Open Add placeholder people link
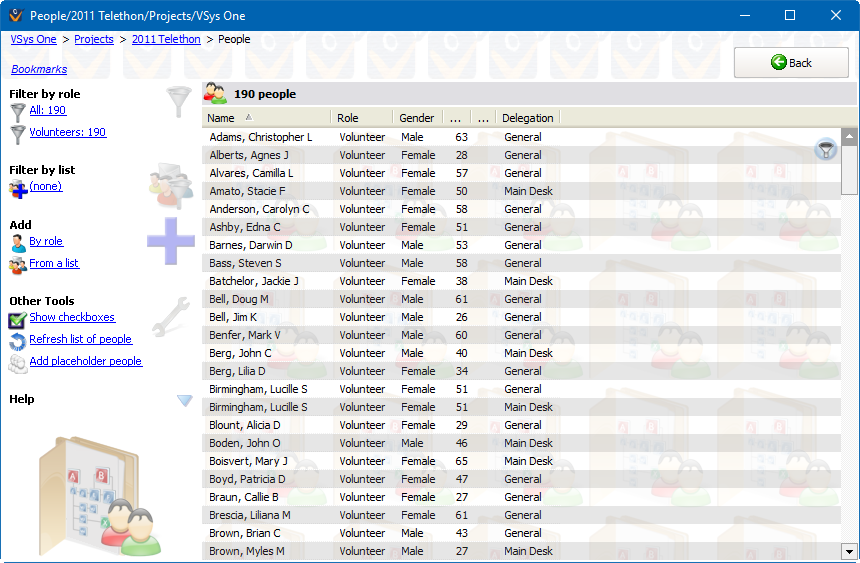860x563 pixels. (86, 361)
